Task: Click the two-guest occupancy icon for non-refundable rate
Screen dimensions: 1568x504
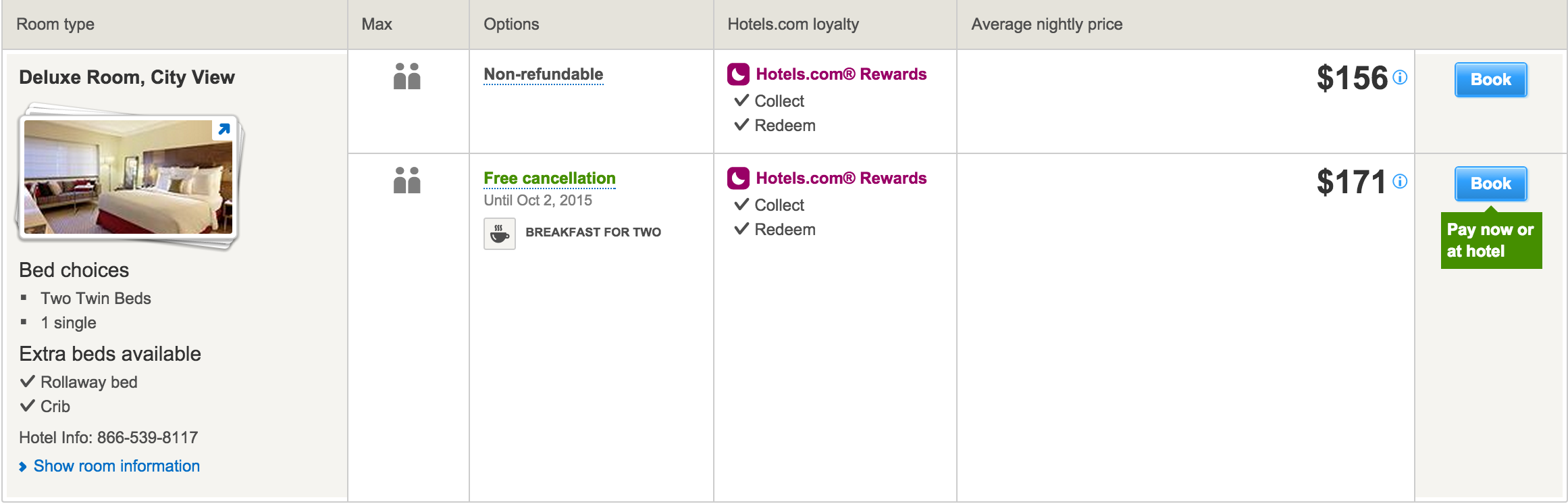Action: click(407, 76)
